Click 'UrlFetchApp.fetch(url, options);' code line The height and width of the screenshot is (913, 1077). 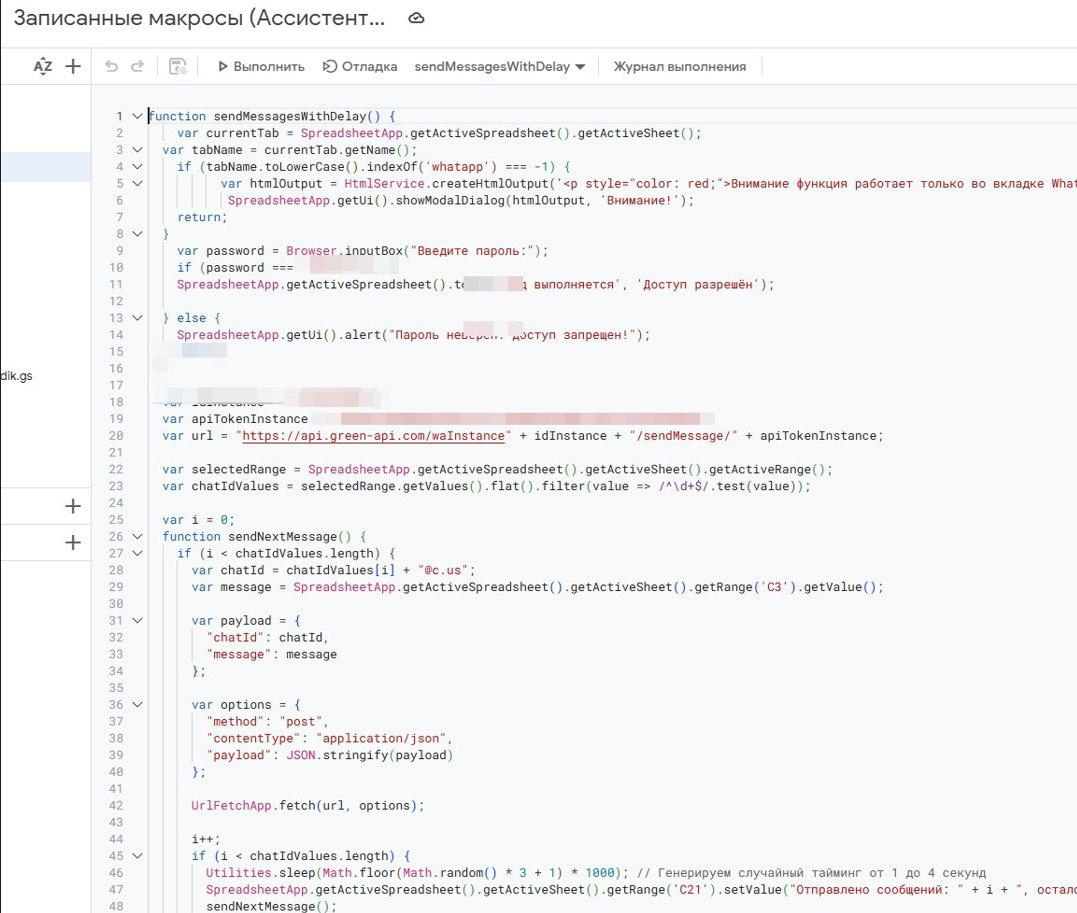(x=308, y=806)
